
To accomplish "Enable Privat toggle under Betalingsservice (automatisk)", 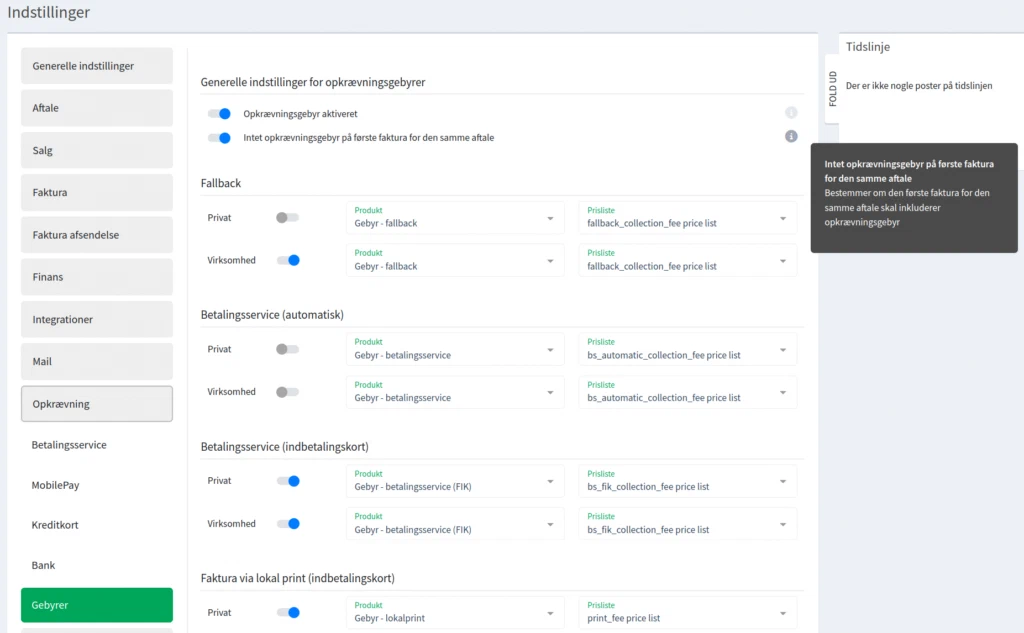I will [287, 349].
